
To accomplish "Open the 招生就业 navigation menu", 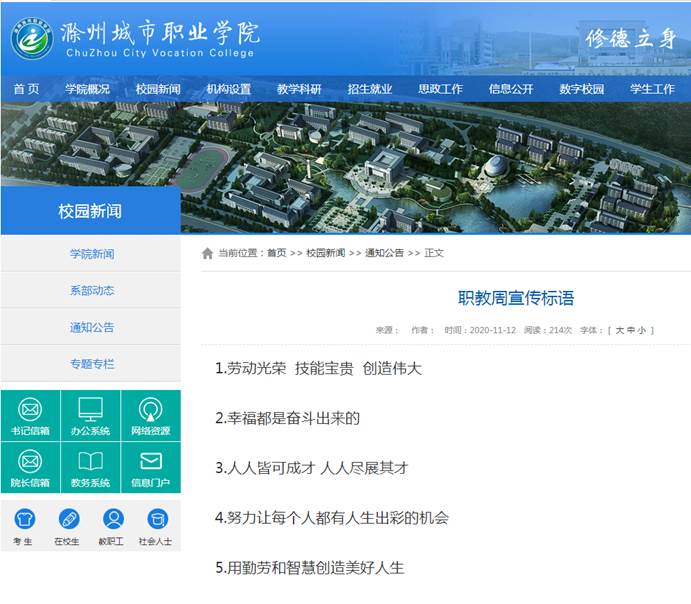I will (369, 89).
